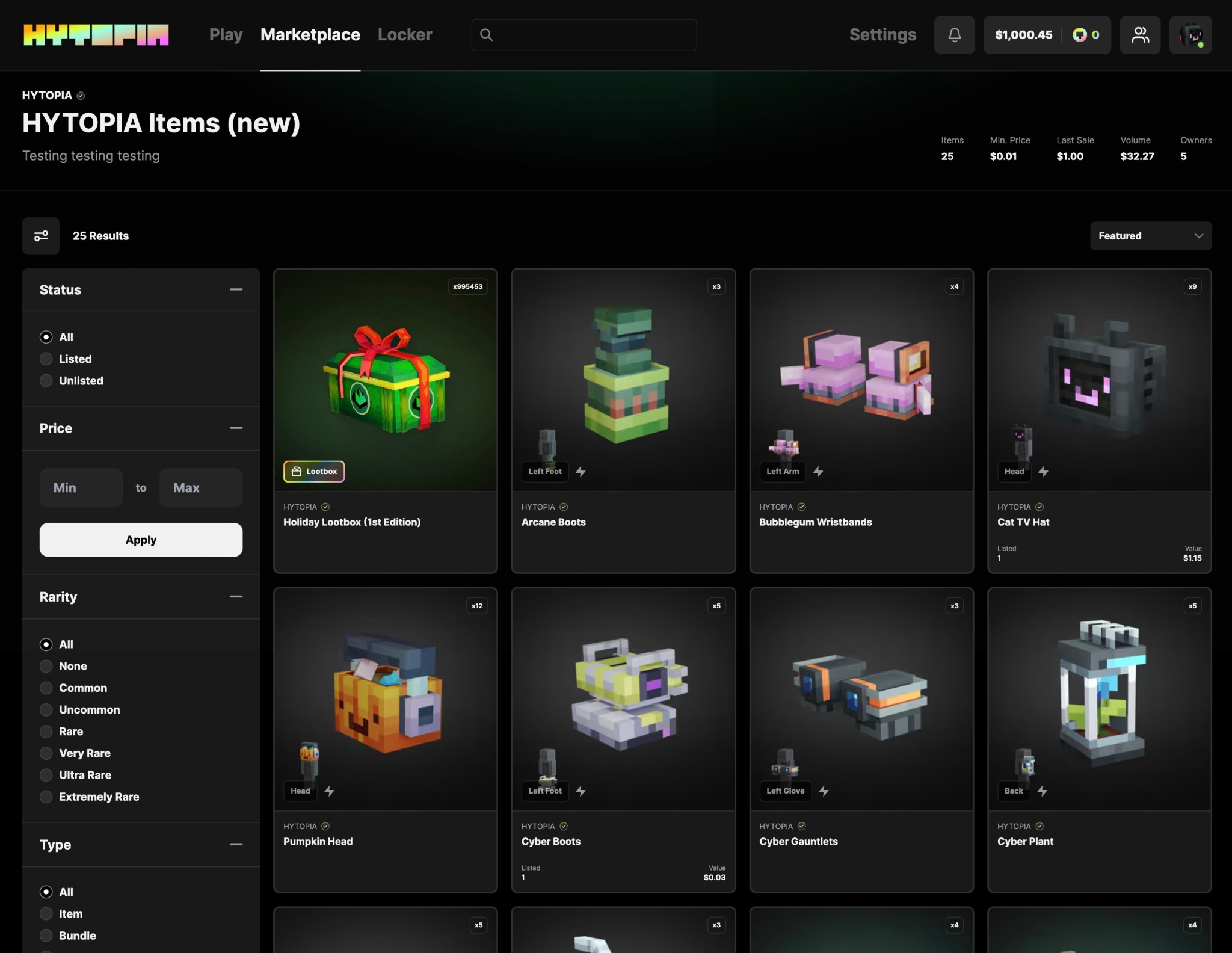
Task: Select the Very Rare rarity option
Action: (46, 753)
